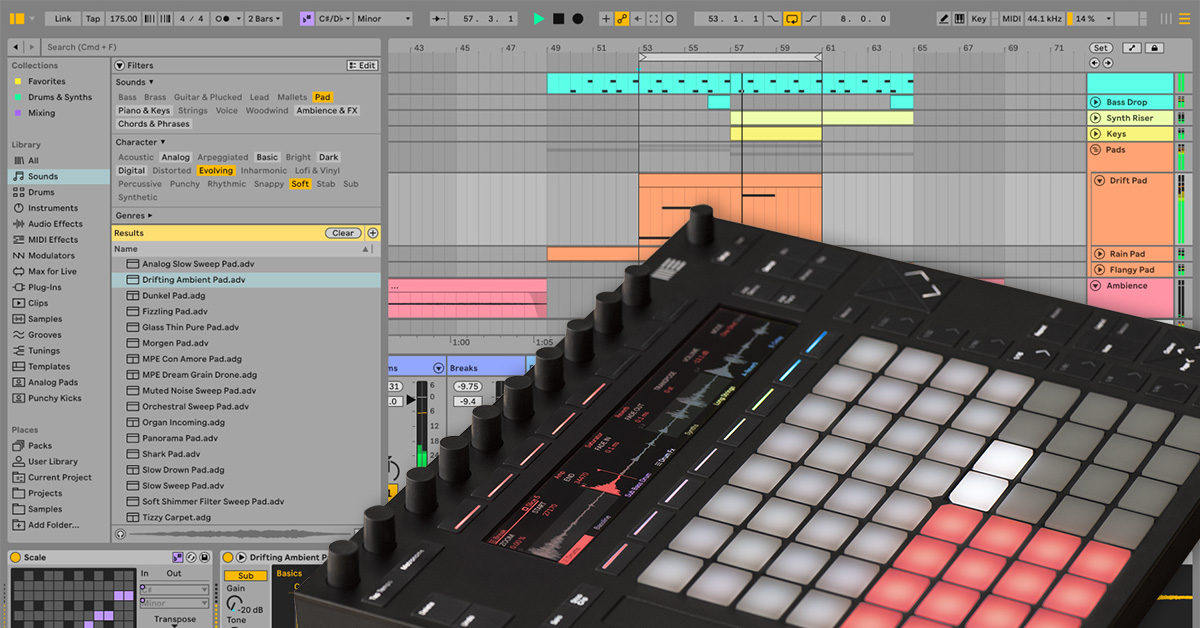Toggle the Automation Arm button

[622, 18]
